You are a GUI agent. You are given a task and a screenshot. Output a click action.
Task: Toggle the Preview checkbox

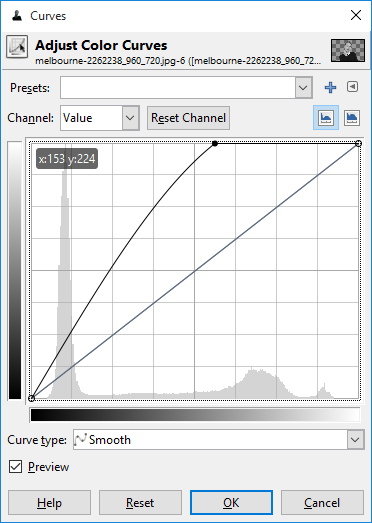[15, 467]
